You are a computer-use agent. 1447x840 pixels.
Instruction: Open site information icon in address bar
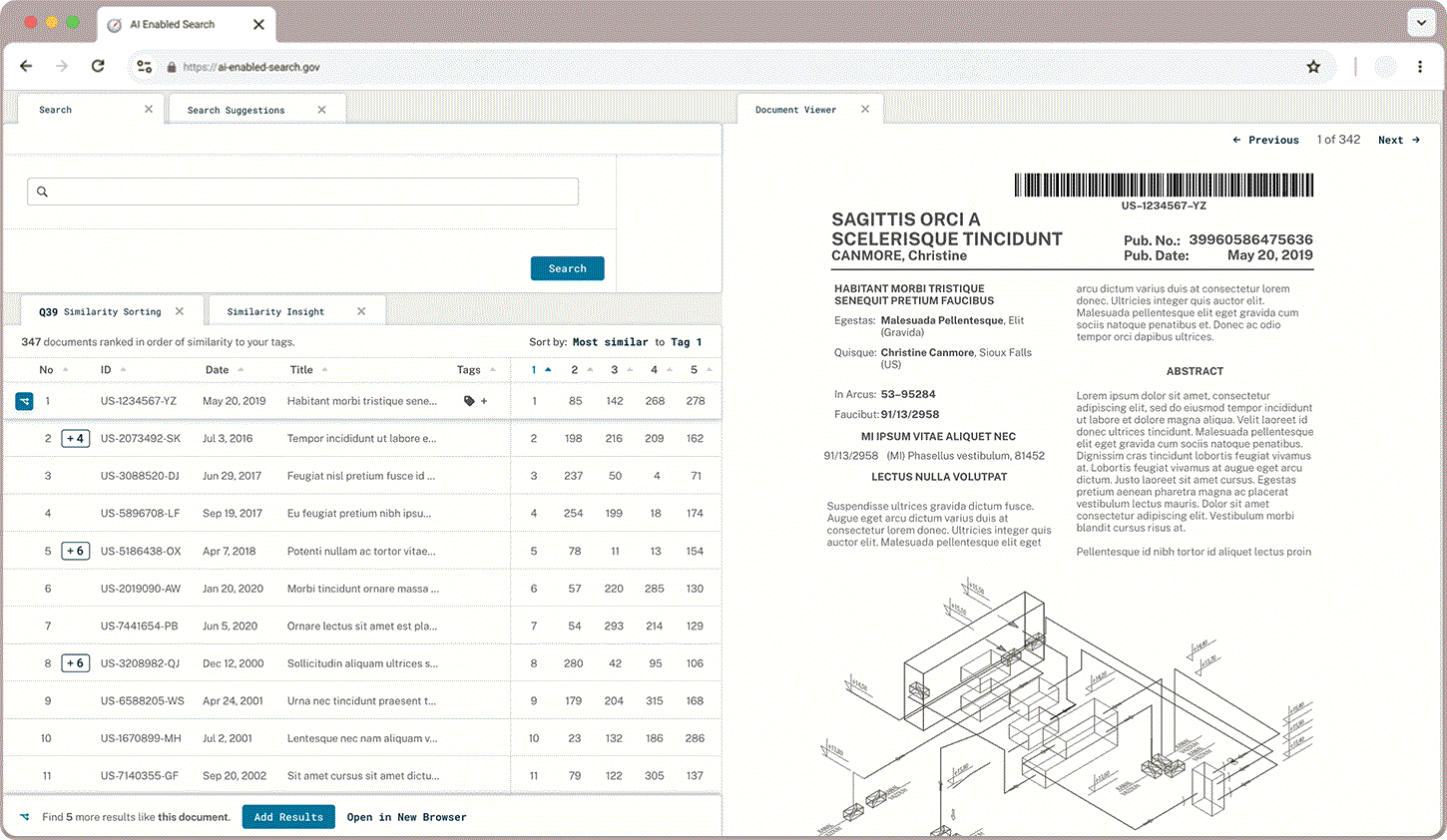point(145,67)
